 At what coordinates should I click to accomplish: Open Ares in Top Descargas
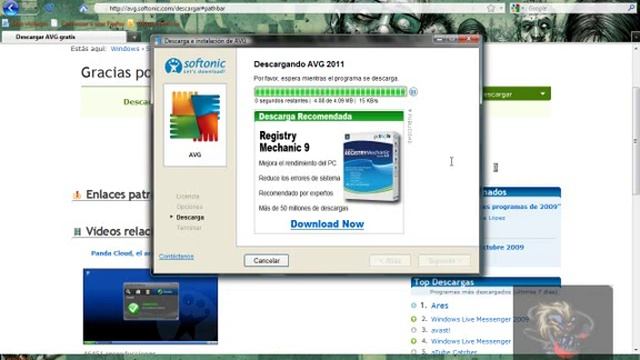440,305
